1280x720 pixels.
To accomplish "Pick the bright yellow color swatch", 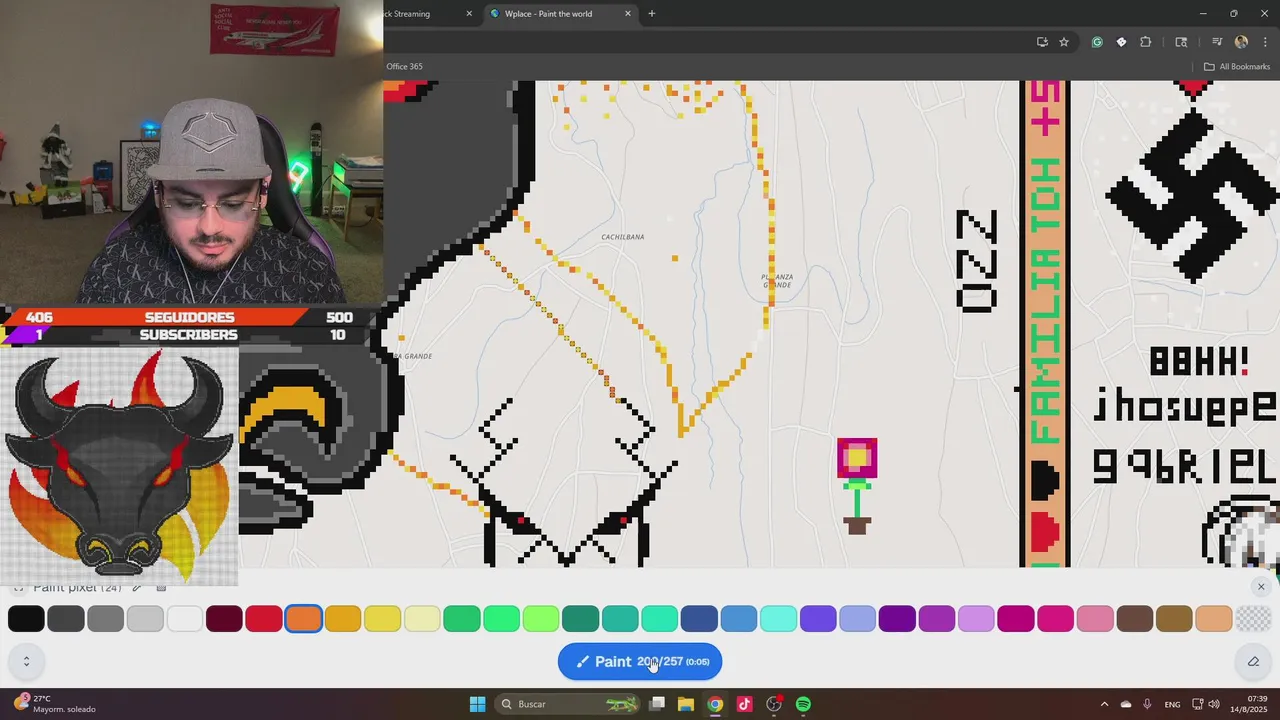I will point(383,619).
